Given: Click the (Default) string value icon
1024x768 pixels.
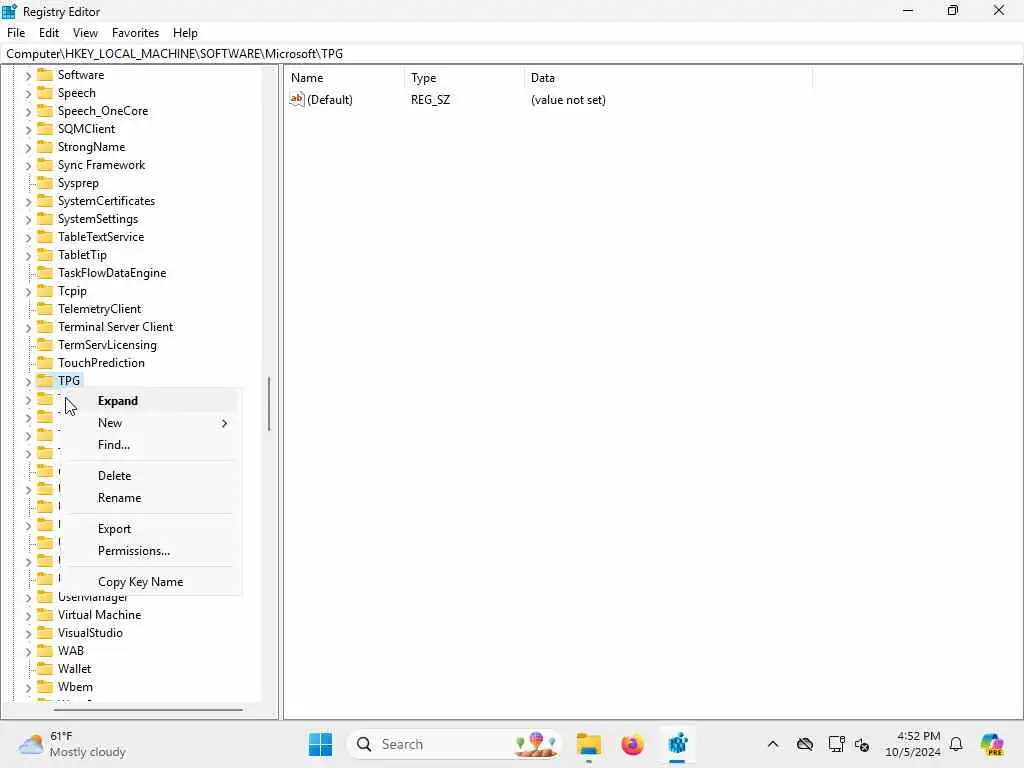Looking at the screenshot, I should (x=296, y=99).
